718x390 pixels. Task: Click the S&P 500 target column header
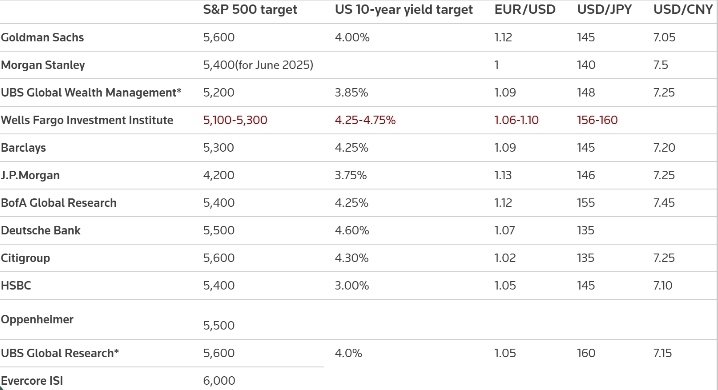(x=250, y=10)
